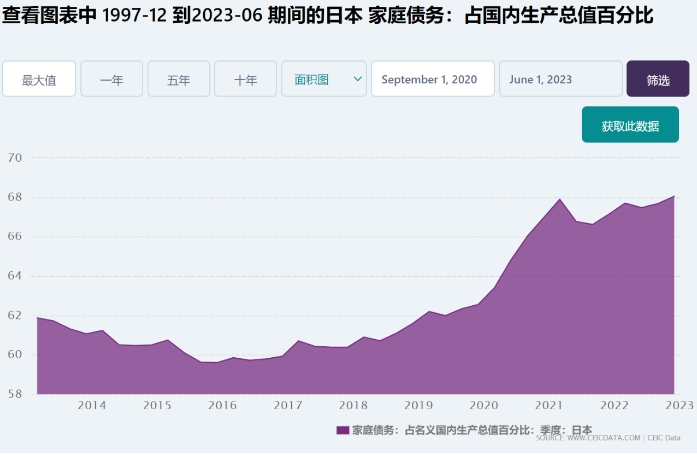
Task: Click the 2014 label on the x-axis
Action: click(x=92, y=405)
